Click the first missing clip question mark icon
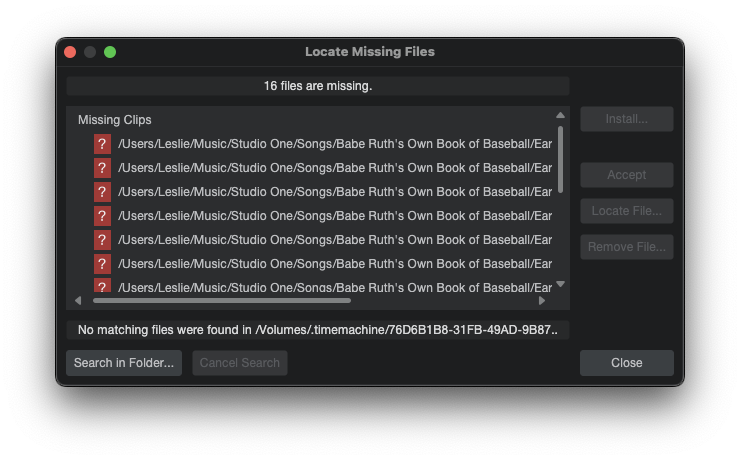 coord(102,144)
